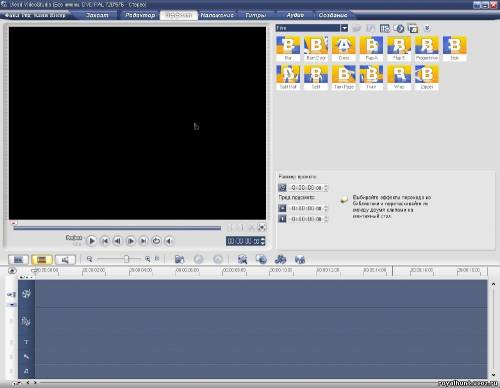The width and height of the screenshot is (500, 388).
Task: Switch to Storyboard view mode
Action: [18, 259]
